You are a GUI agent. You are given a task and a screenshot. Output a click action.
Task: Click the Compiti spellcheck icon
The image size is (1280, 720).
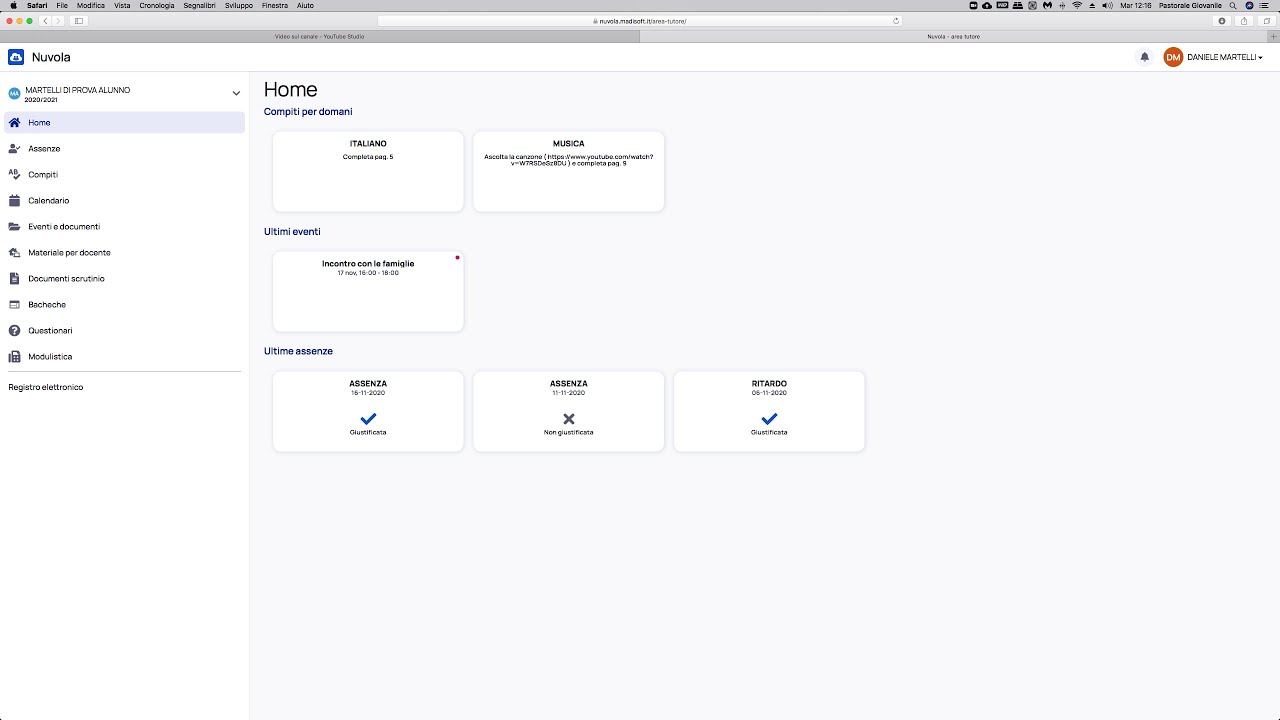pyautogui.click(x=14, y=174)
